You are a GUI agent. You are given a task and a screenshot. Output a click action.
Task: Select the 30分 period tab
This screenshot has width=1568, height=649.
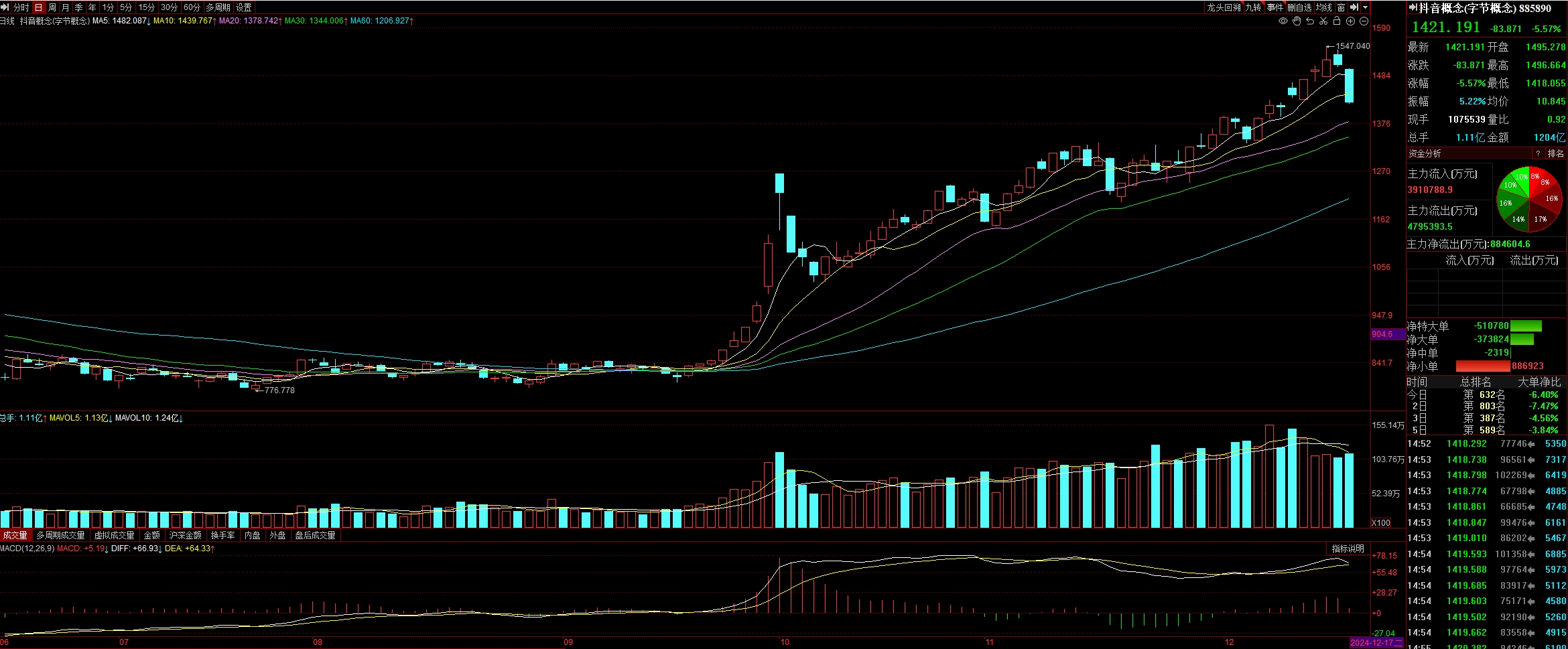coord(169,7)
